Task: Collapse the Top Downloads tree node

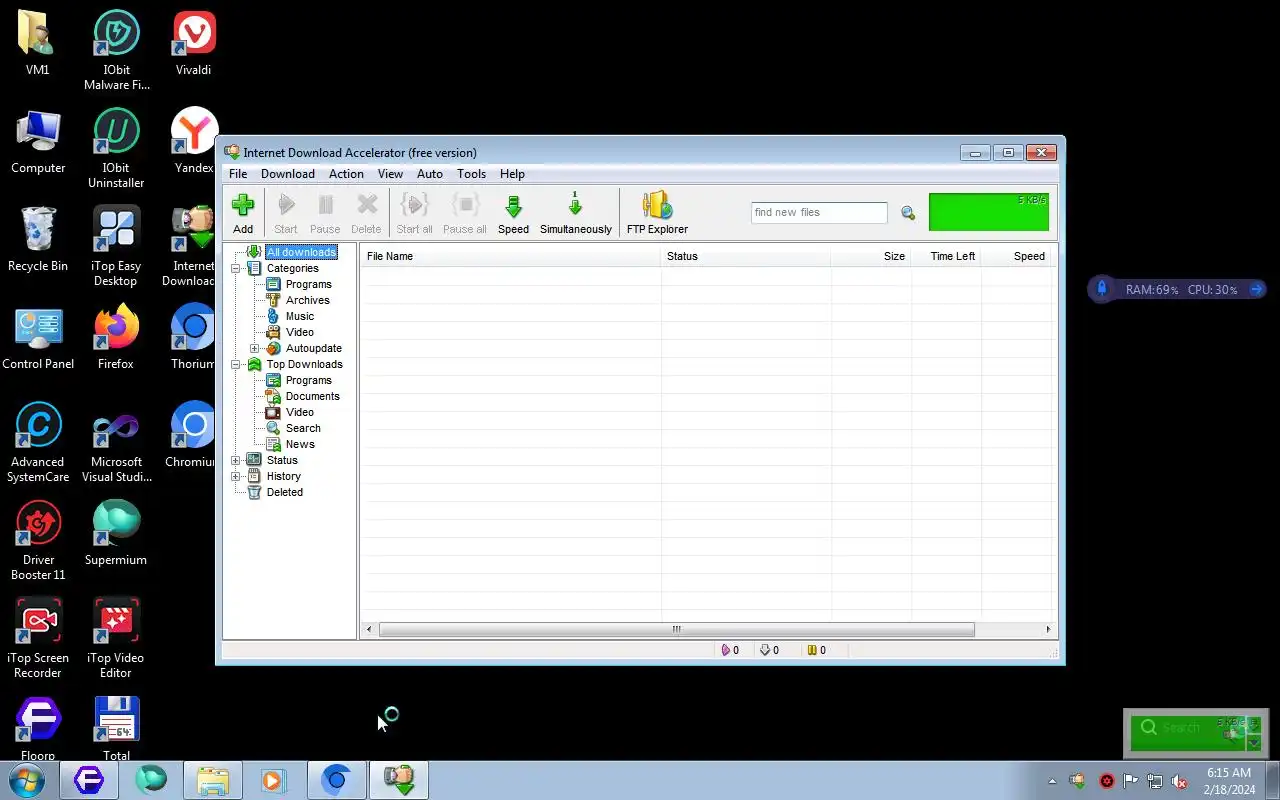Action: tap(236, 364)
